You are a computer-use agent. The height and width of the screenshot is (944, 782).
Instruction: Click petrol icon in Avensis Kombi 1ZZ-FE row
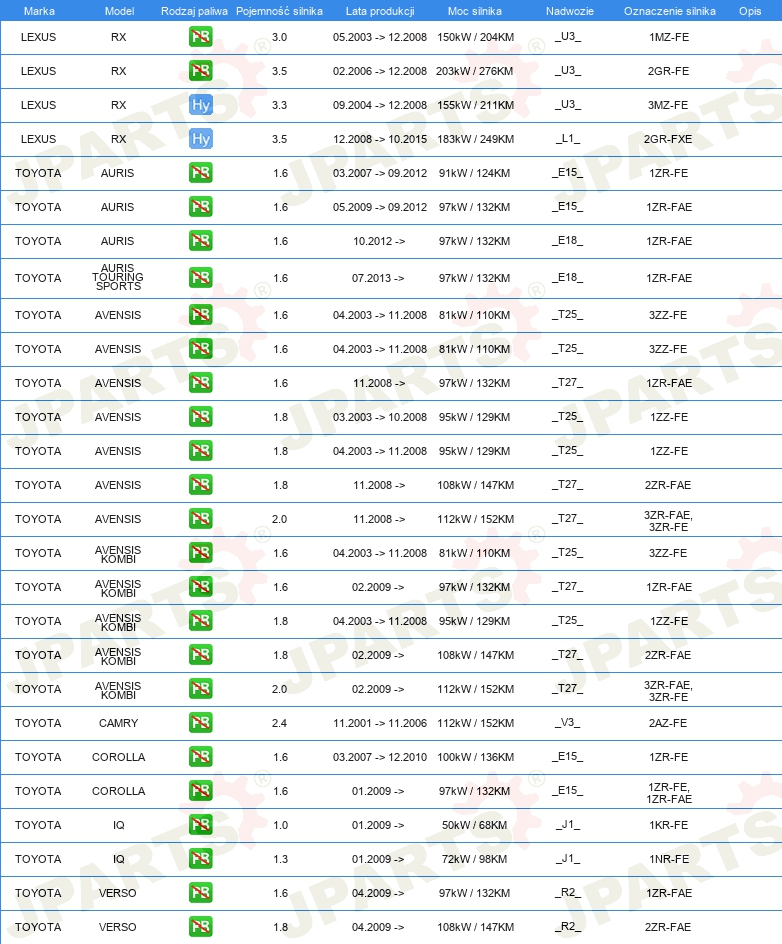pos(200,621)
